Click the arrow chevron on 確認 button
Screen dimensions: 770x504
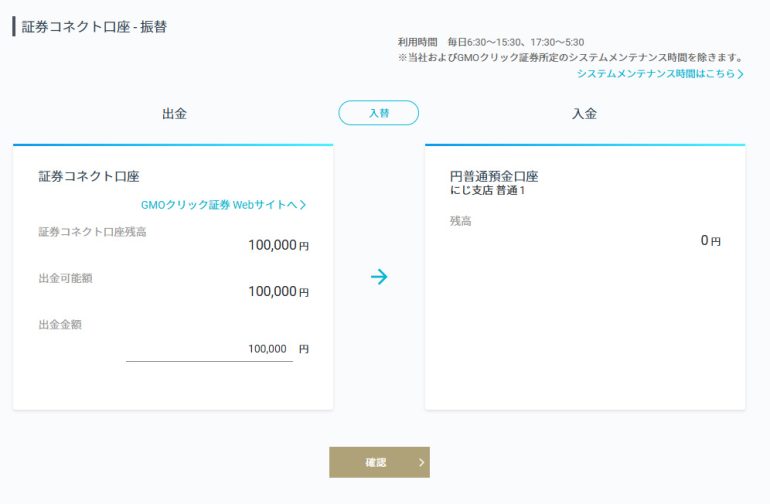pyautogui.click(x=421, y=462)
